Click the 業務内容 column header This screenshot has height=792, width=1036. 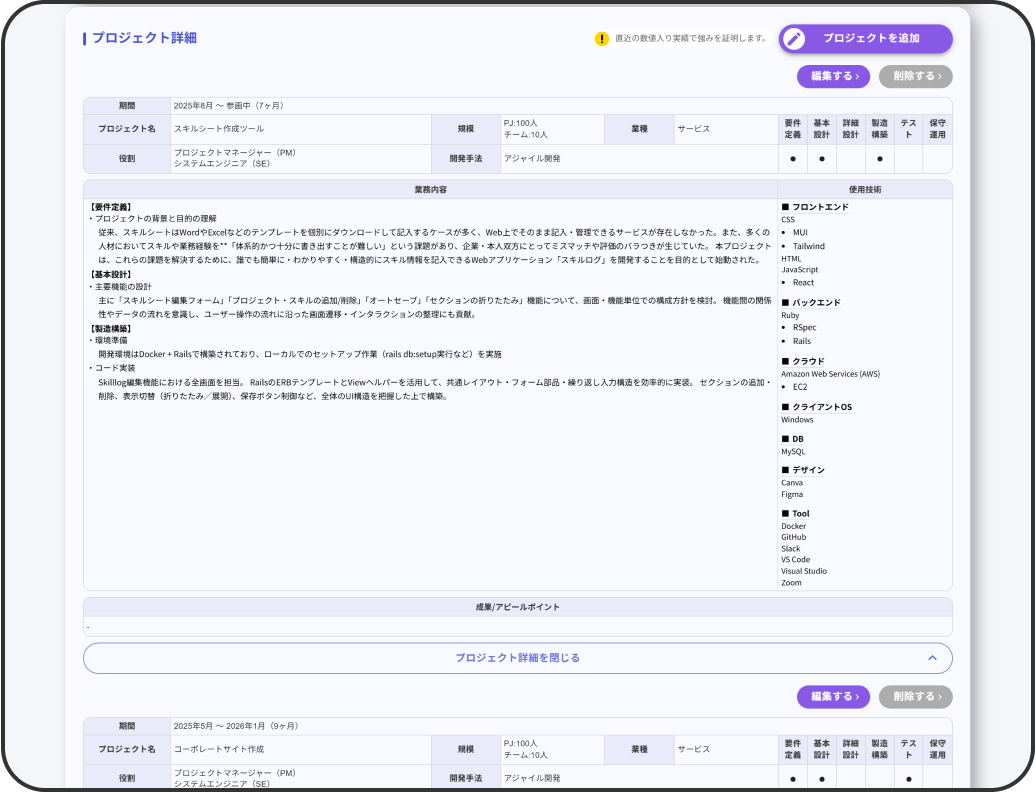(430, 189)
